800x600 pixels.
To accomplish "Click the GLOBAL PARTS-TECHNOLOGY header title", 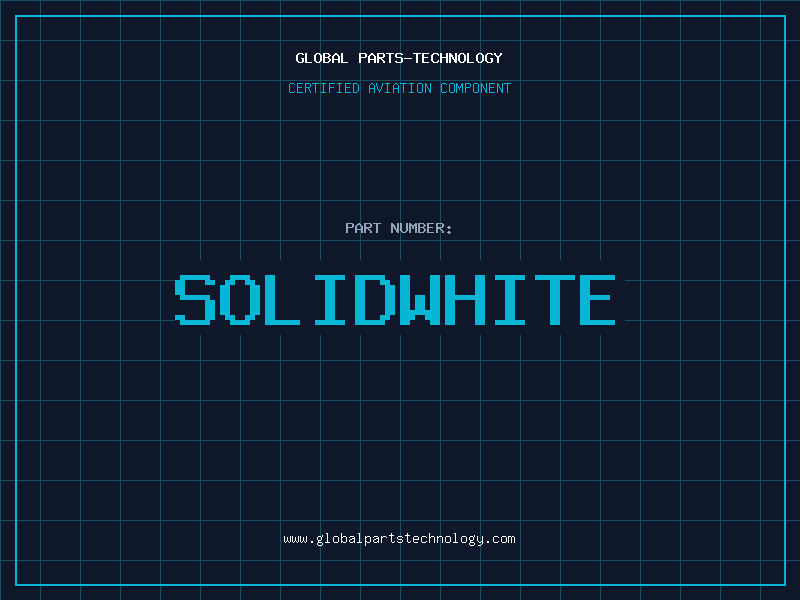I will [399, 58].
